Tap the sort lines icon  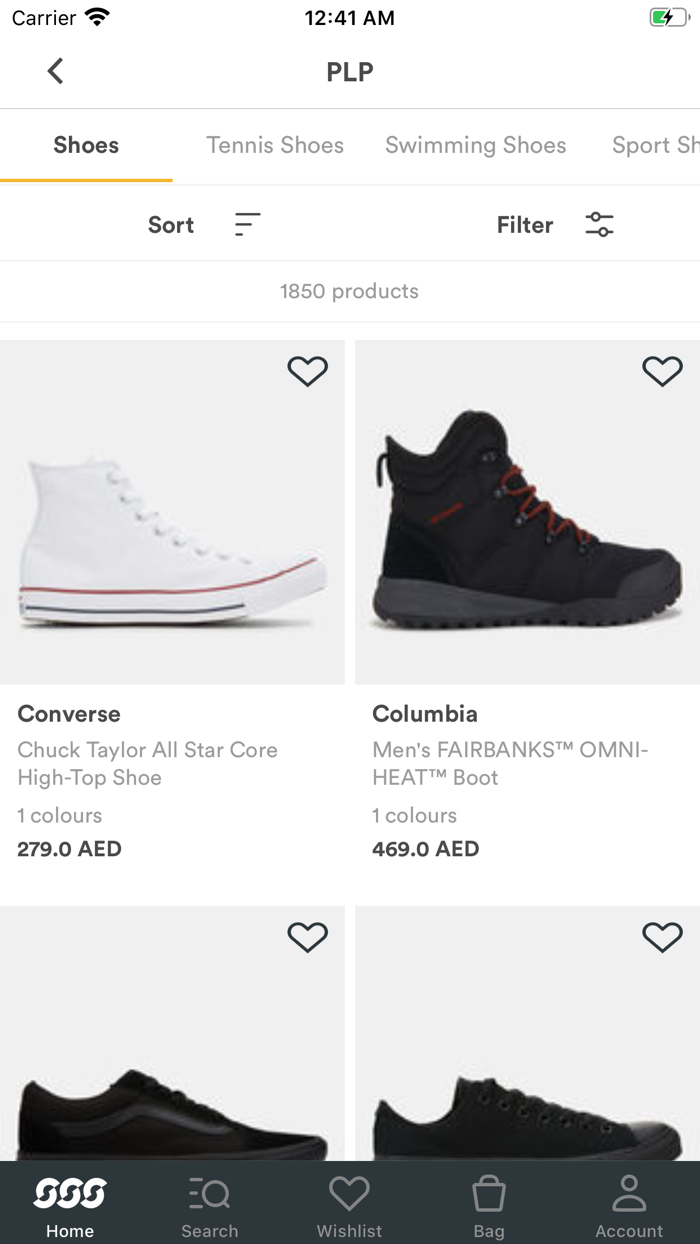pos(247,225)
